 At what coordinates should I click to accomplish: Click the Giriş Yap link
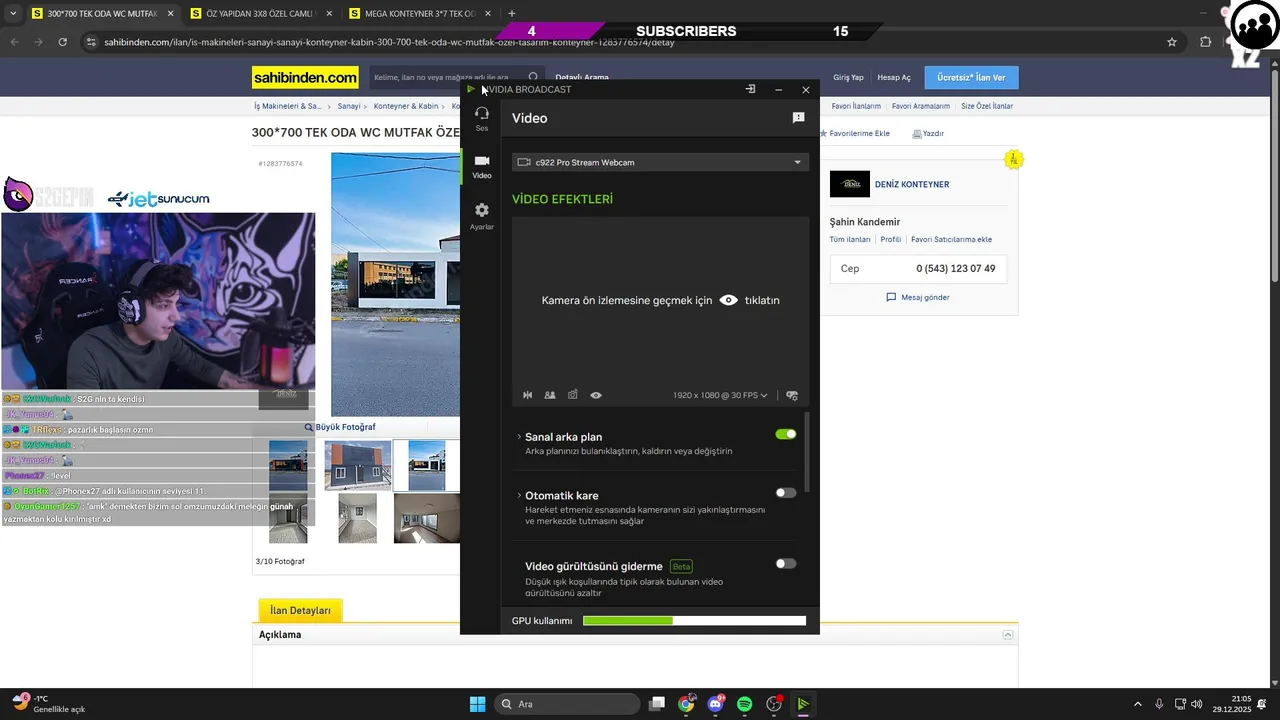(x=848, y=77)
